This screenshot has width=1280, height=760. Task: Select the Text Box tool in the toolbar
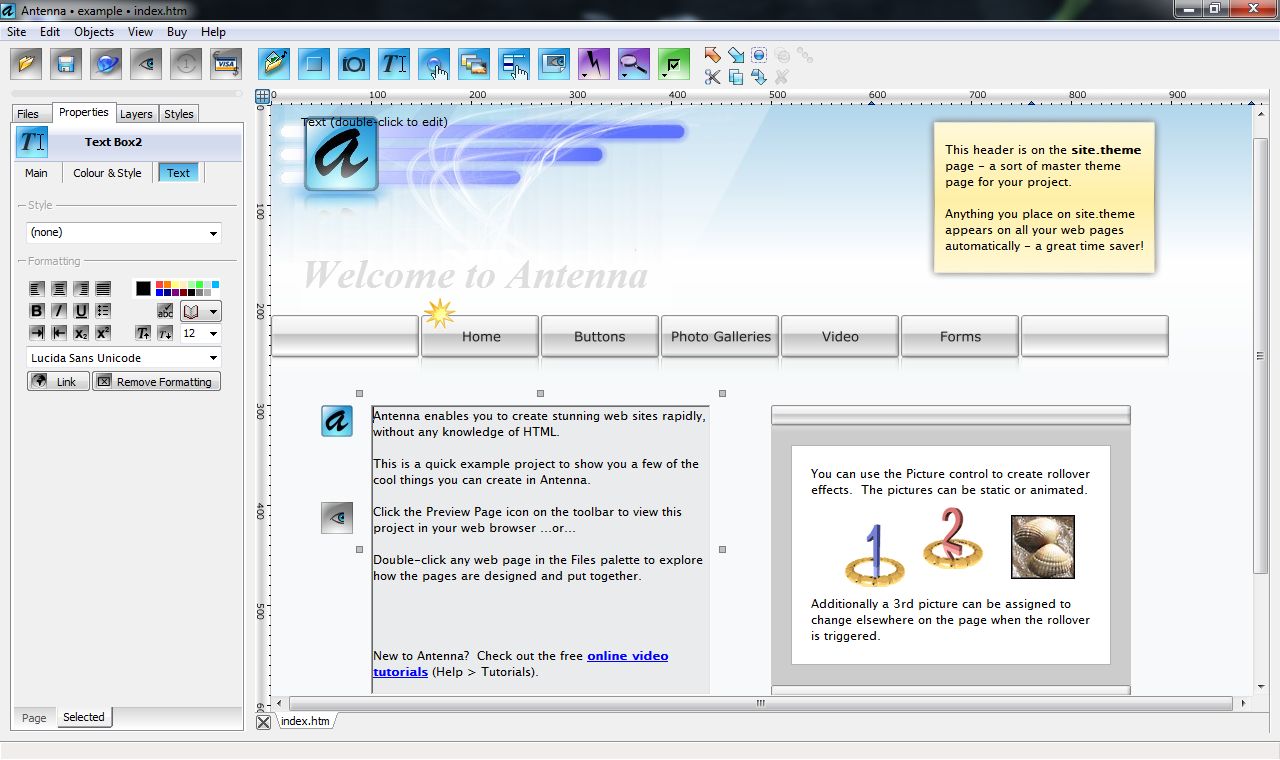coord(394,64)
